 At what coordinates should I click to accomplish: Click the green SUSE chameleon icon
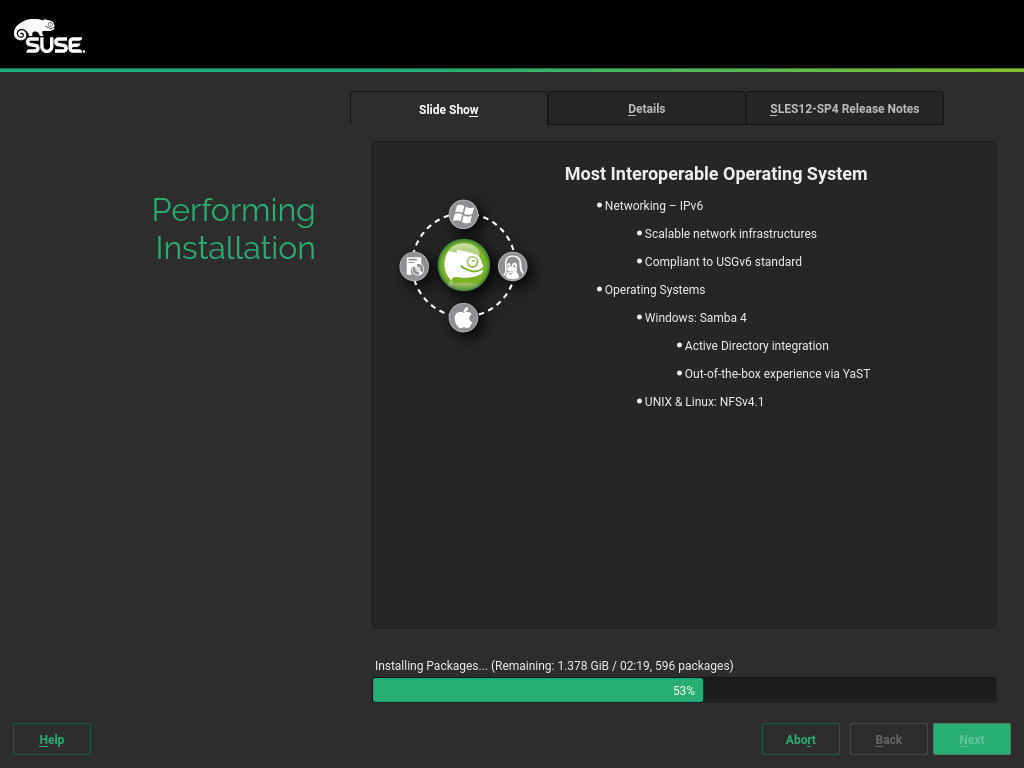point(463,266)
